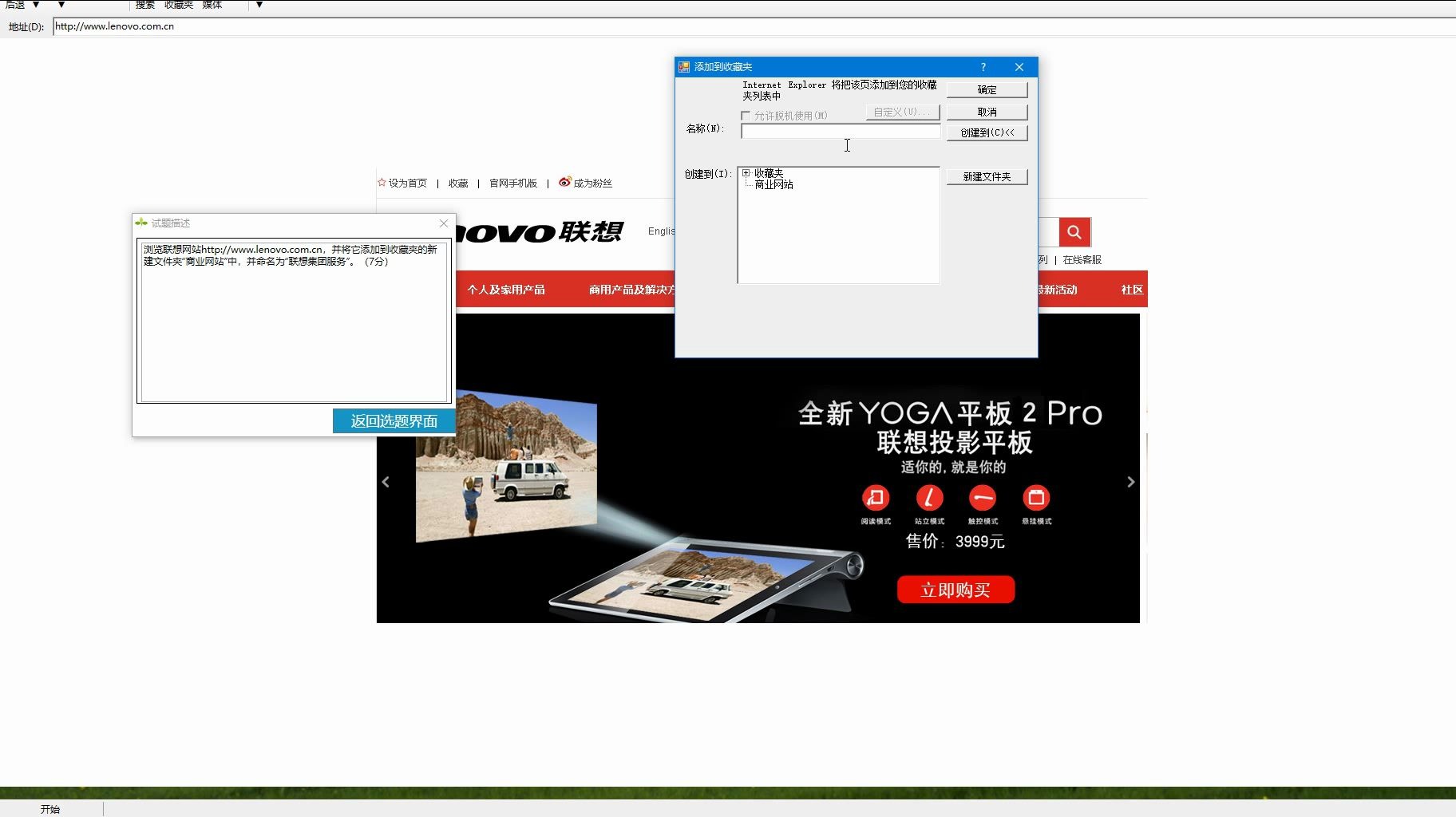Image resolution: width=1456 pixels, height=817 pixels.
Task: Click the 在线客服 link
Action: (1082, 260)
